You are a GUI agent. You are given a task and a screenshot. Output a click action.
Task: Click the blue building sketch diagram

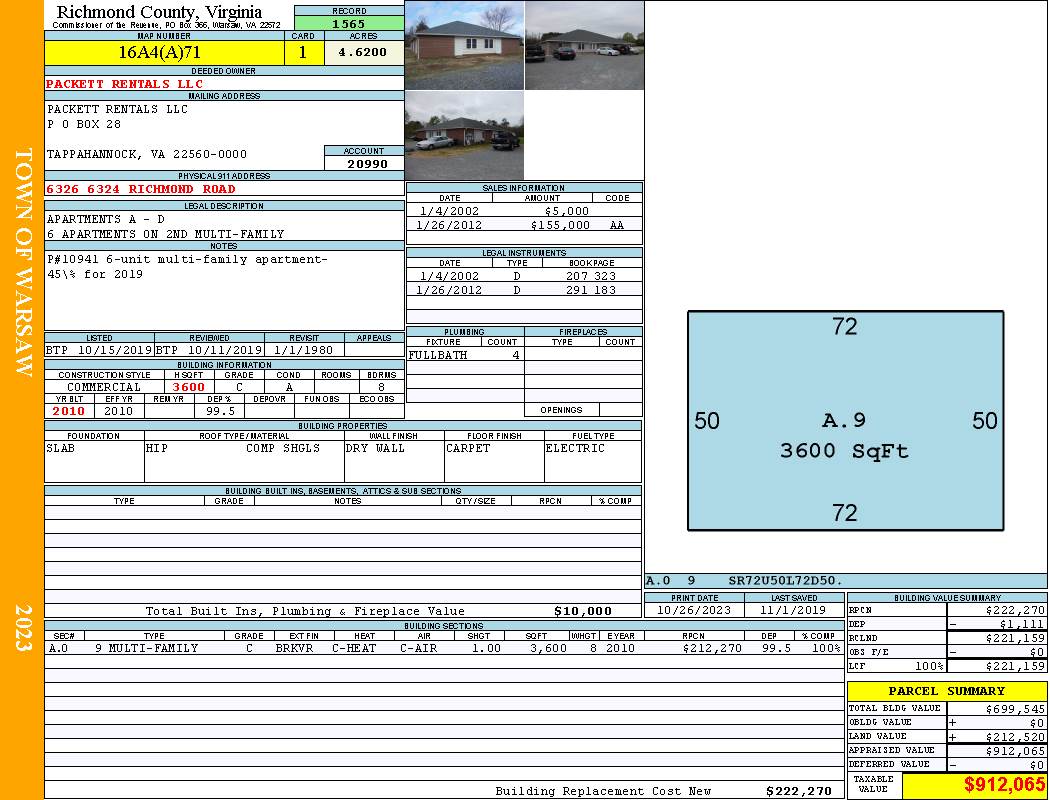click(x=845, y=420)
